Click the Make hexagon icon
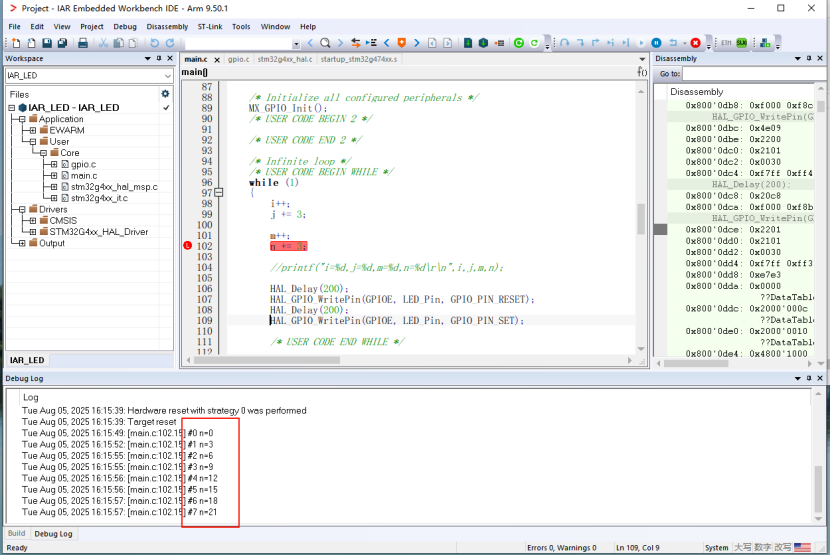This screenshot has height=556, width=830. (483, 43)
